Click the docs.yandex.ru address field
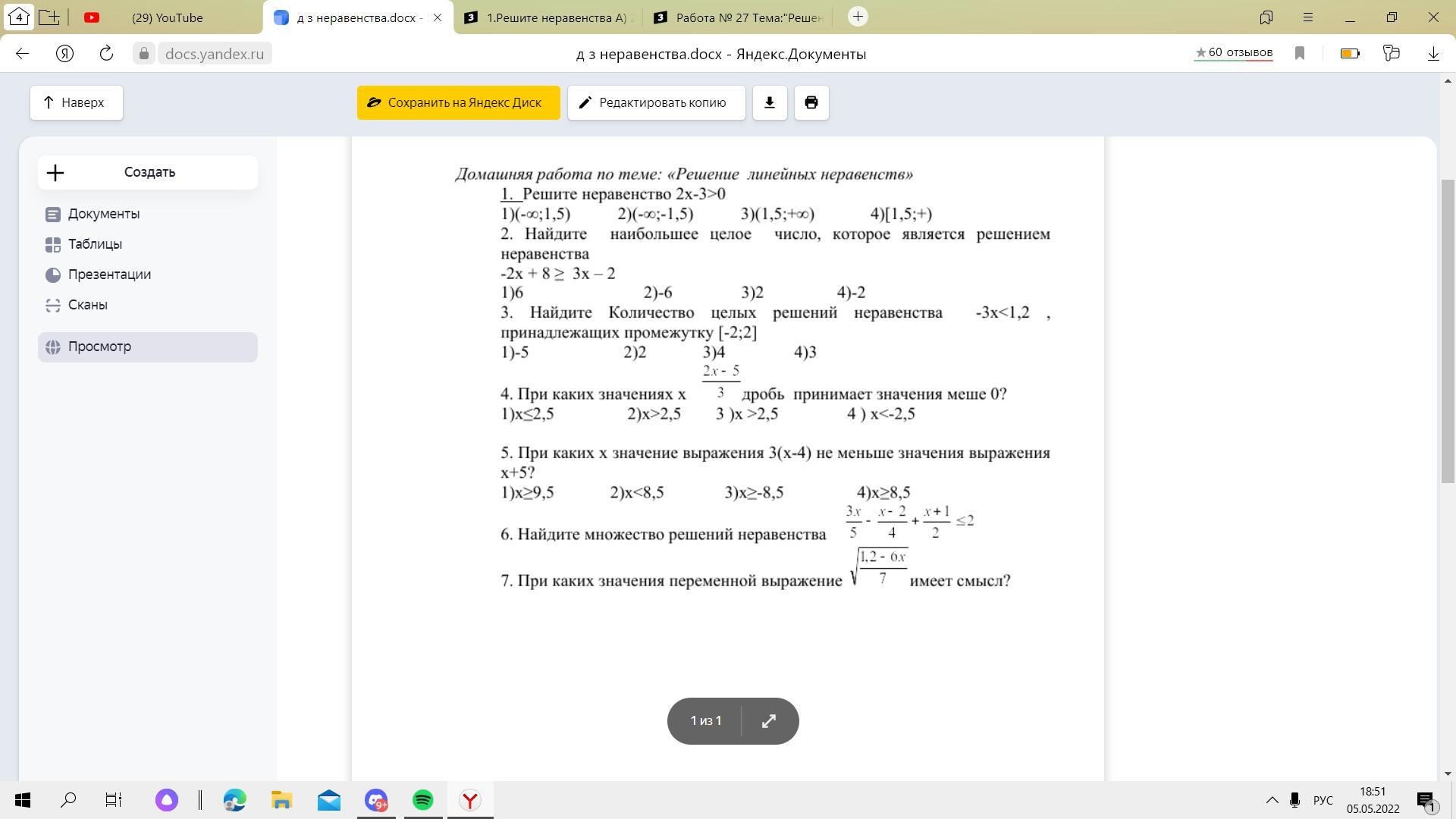Screen dimensions: 1456x819 pos(214,53)
